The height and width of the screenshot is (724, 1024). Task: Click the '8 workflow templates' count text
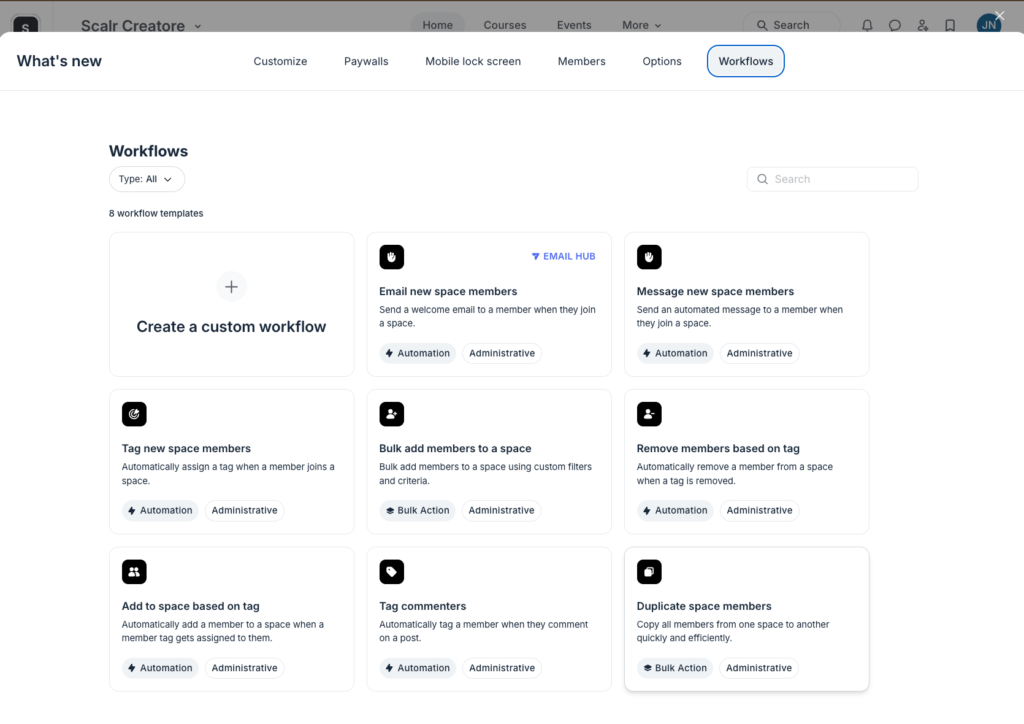pyautogui.click(x=156, y=213)
